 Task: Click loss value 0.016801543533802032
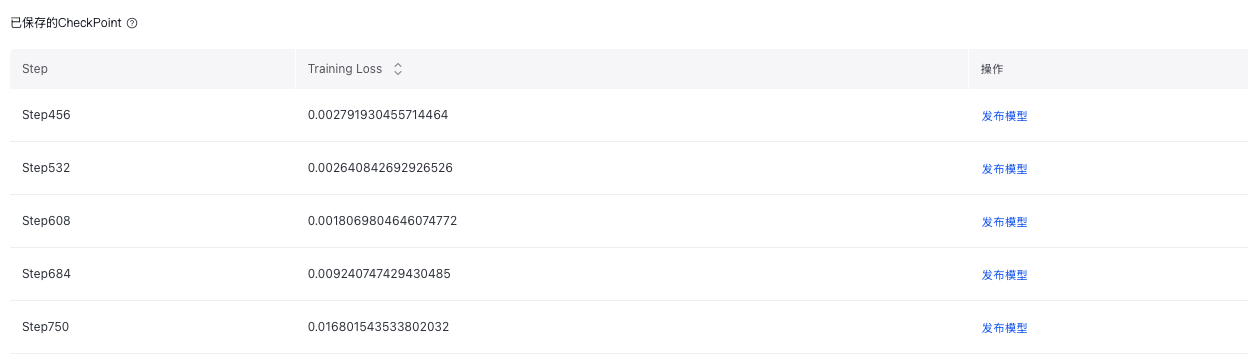pos(378,327)
